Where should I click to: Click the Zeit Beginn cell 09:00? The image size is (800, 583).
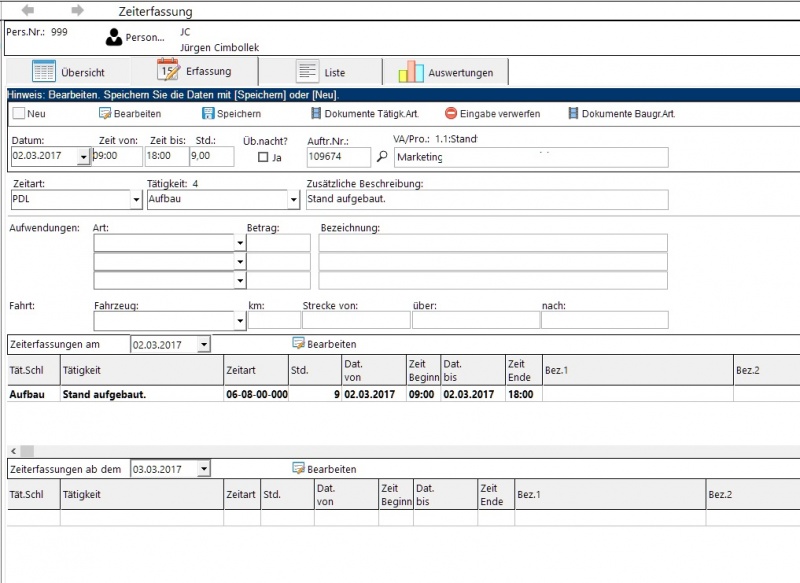423,394
